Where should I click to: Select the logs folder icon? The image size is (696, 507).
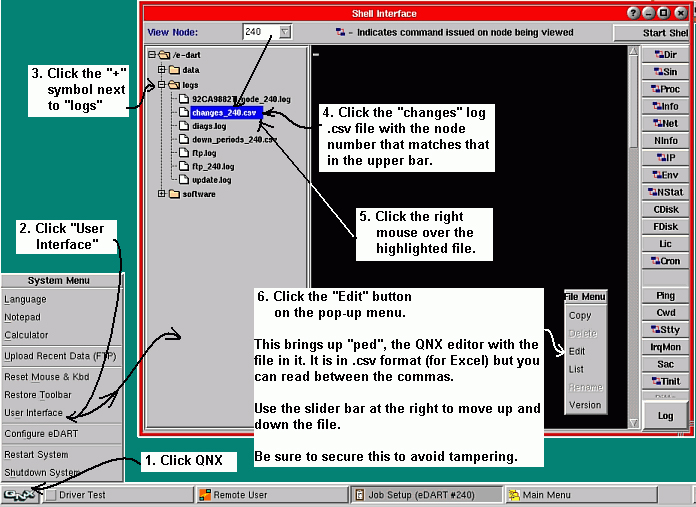pos(174,85)
